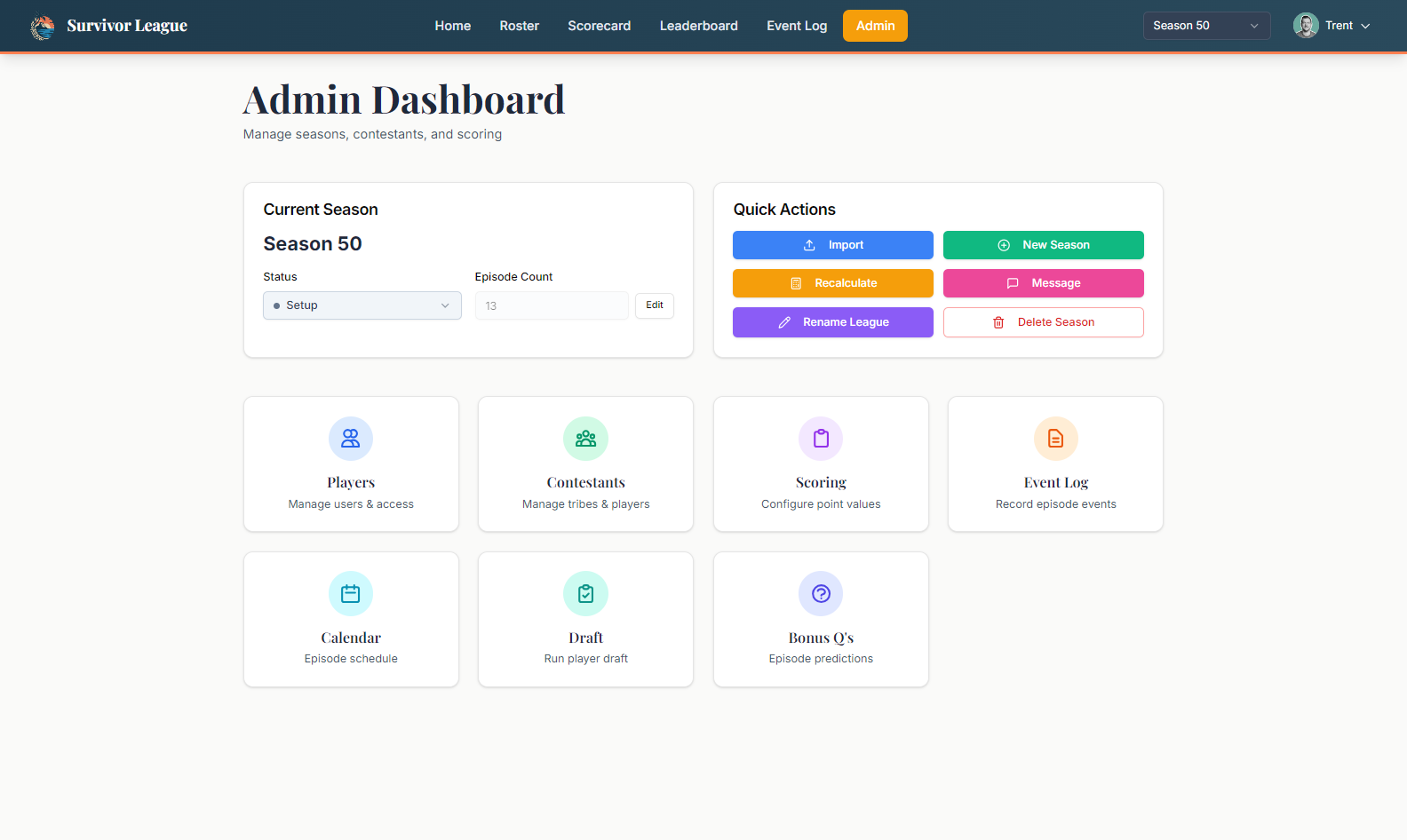Click the "Episode predictions" text
1407x840 pixels.
tap(821, 659)
